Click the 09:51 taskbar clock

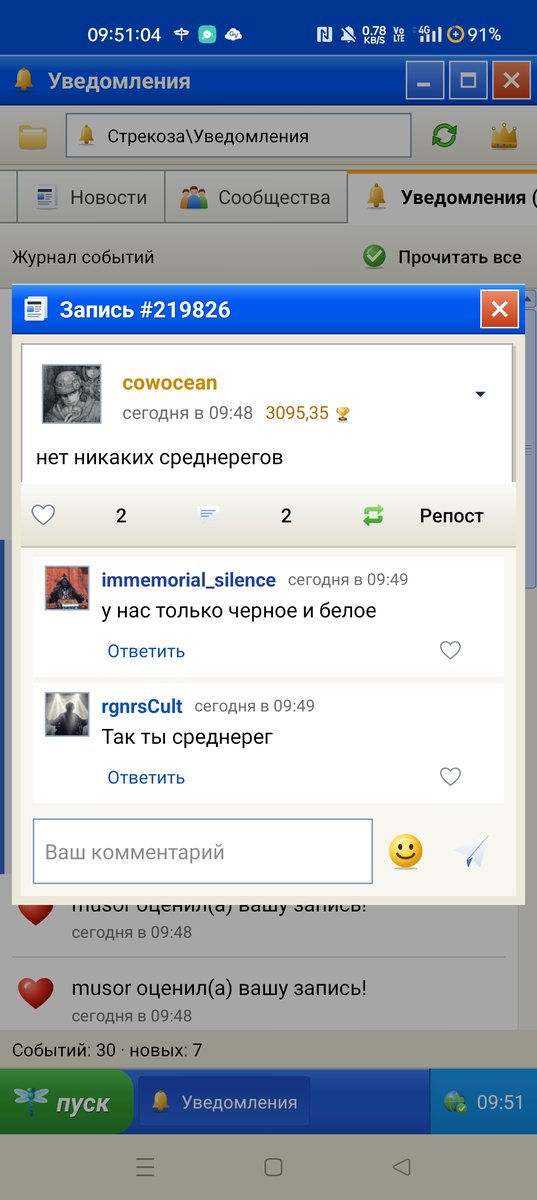click(499, 1102)
